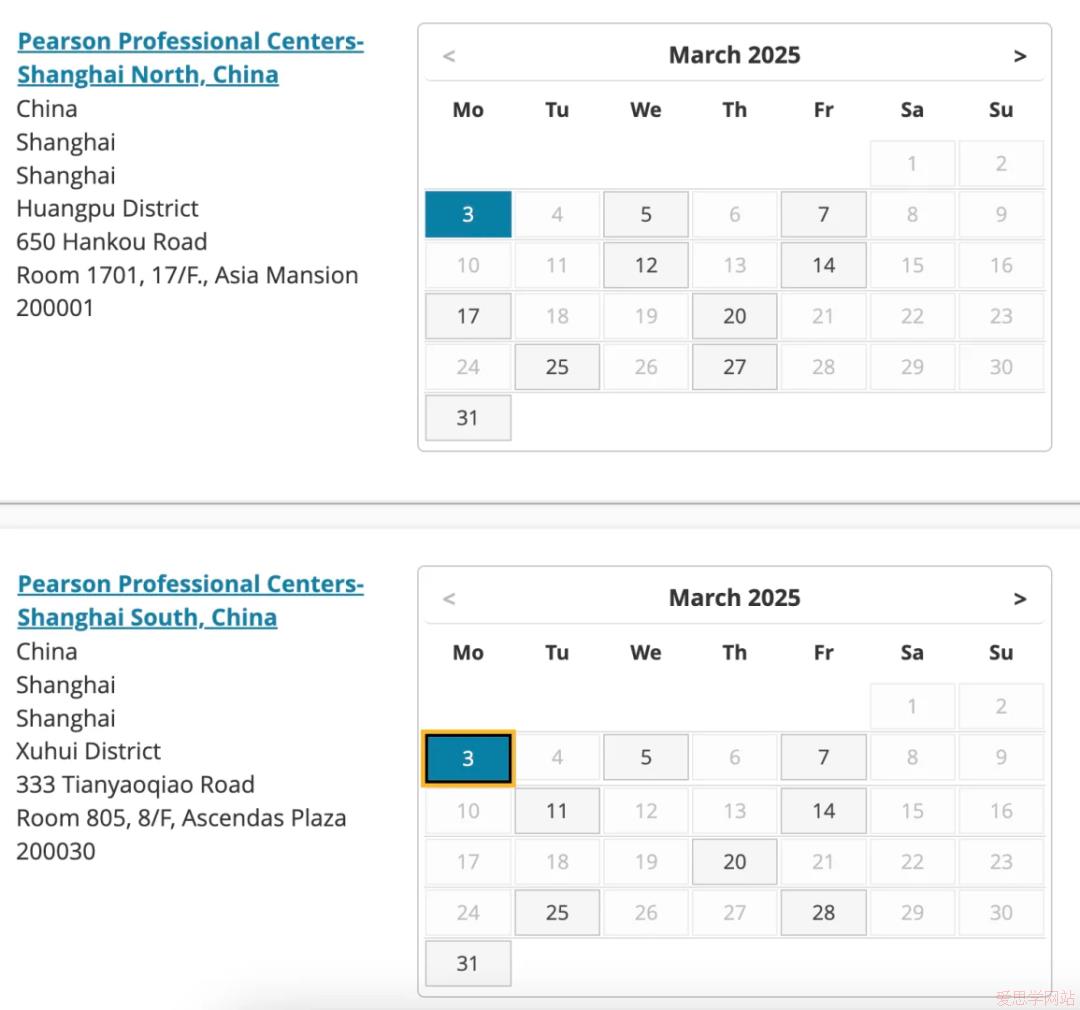Screen dimensions: 1080x1010
Task: Select March 11 in Shanghai South calendar
Action: [557, 811]
